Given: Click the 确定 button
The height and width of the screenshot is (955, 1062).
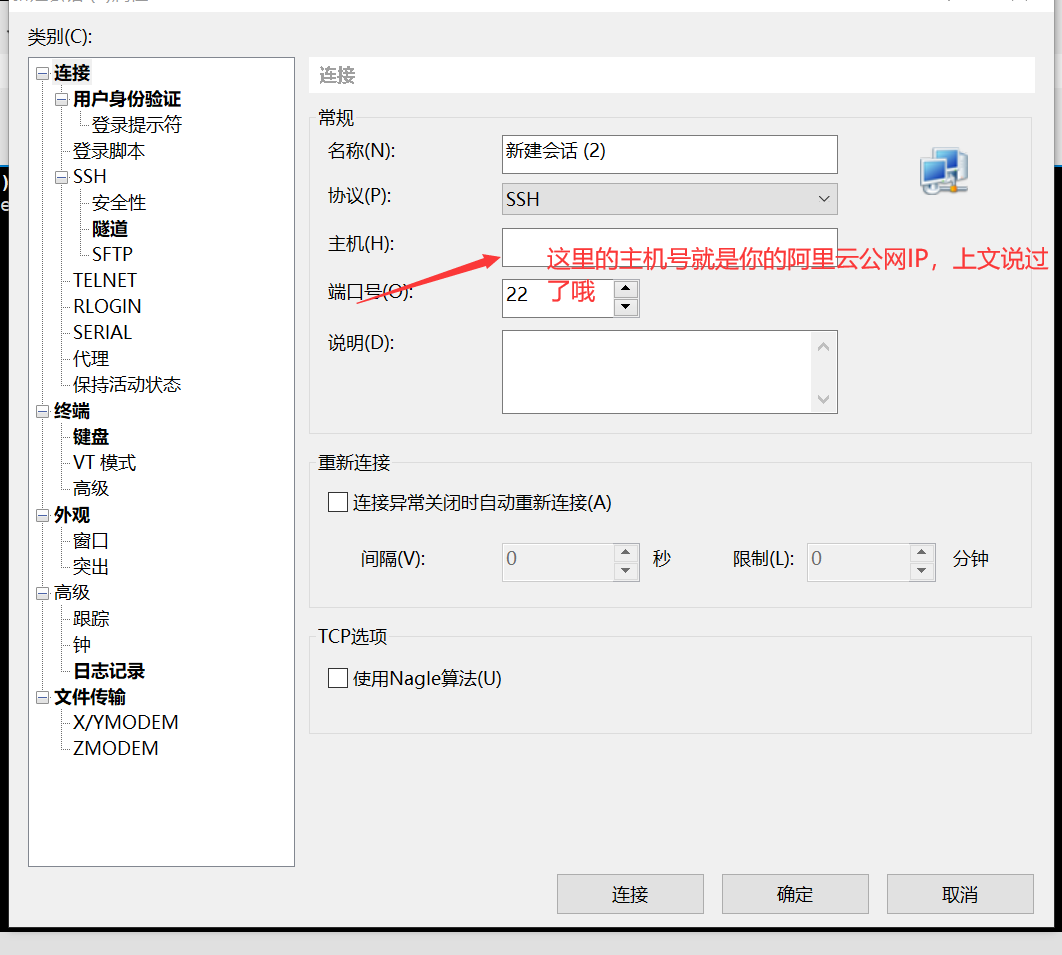Looking at the screenshot, I should pyautogui.click(x=795, y=893).
